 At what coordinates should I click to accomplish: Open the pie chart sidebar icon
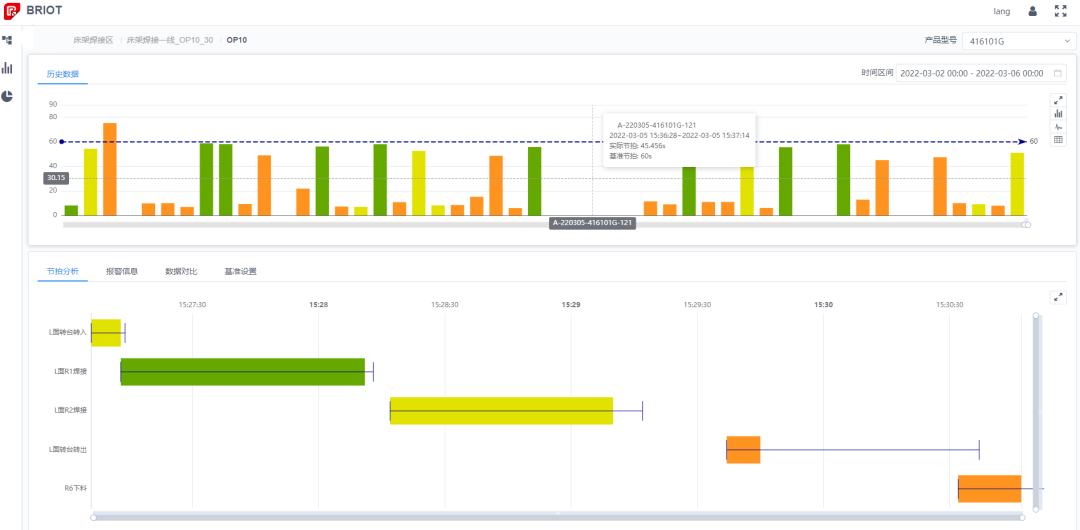coord(7,96)
